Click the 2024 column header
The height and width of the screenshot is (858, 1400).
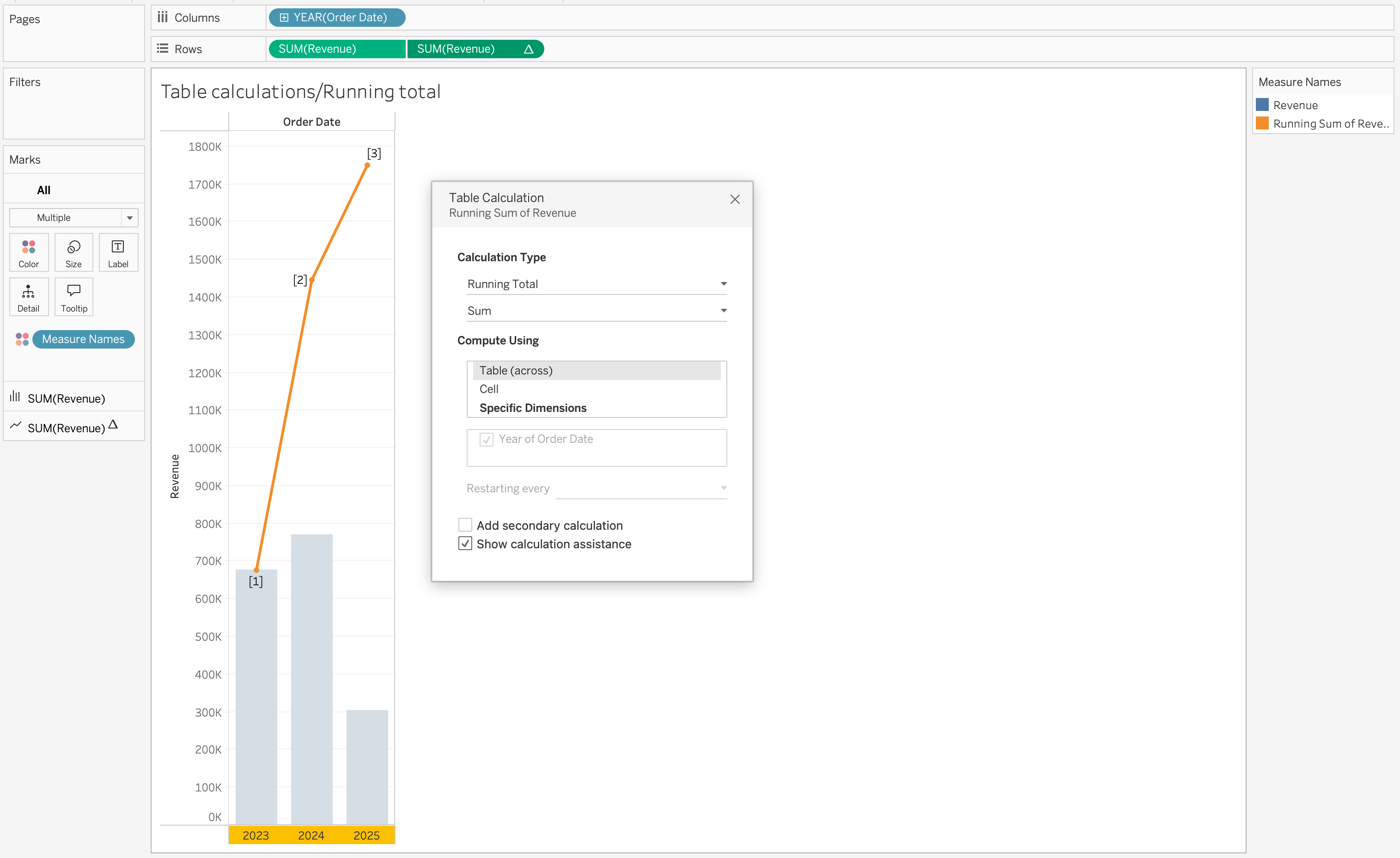311,835
